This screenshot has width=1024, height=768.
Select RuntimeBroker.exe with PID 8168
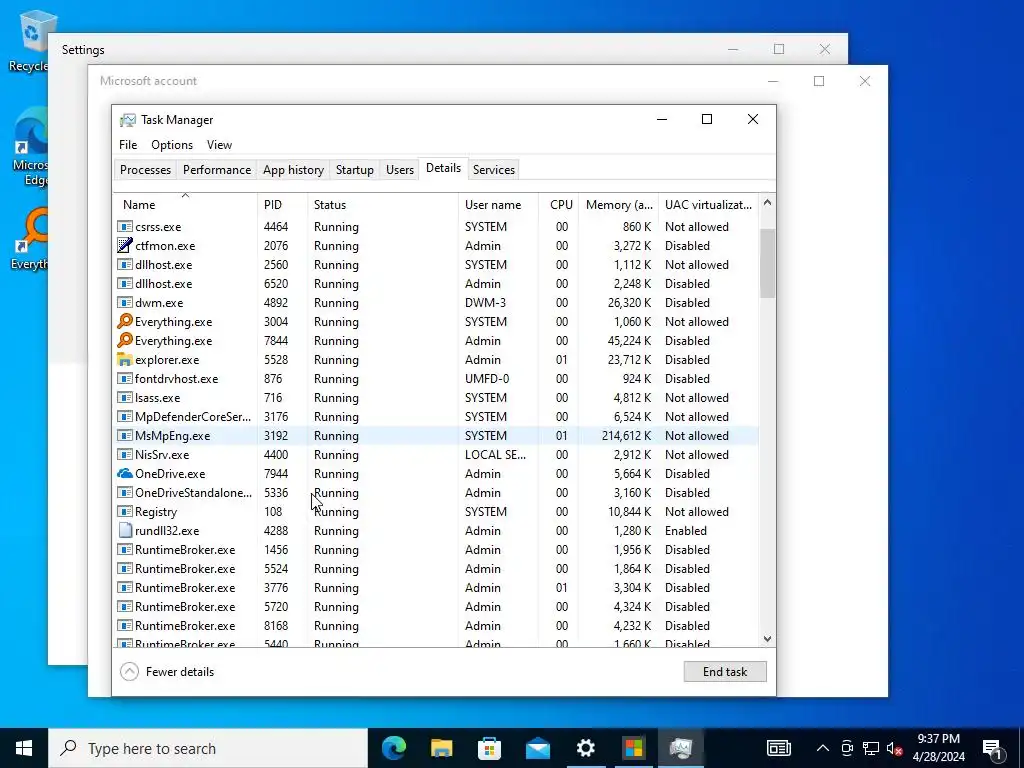click(436, 626)
